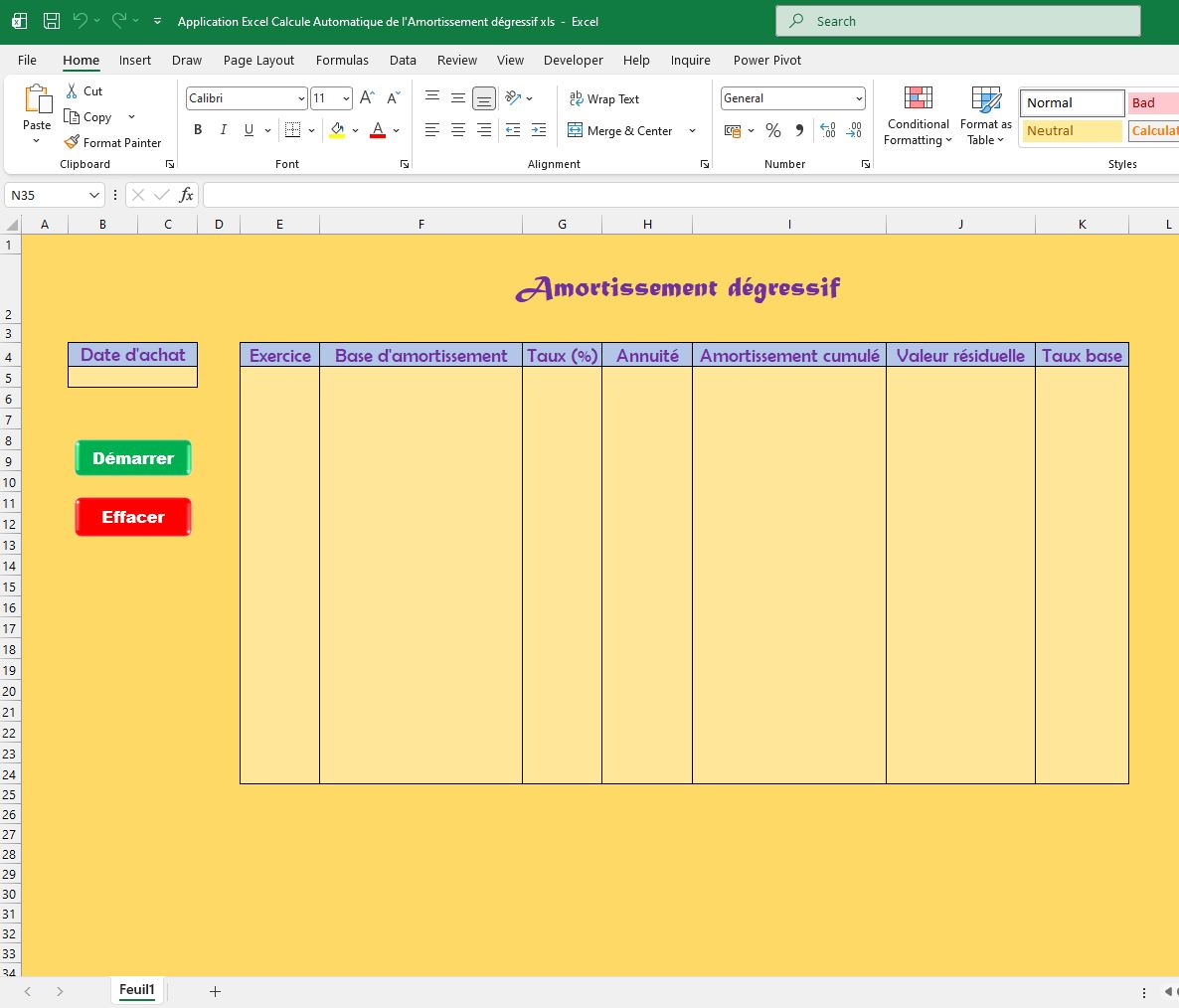Click the Accounting Number Format icon
This screenshot has width=1179, height=1008.
coord(733,131)
